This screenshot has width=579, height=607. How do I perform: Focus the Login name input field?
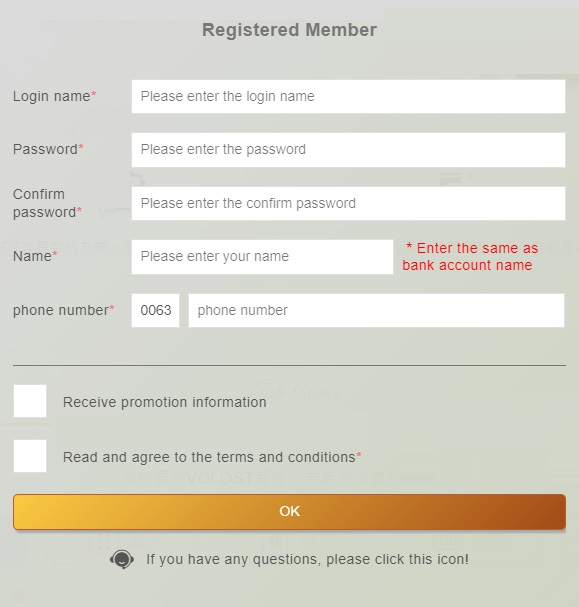tap(348, 96)
